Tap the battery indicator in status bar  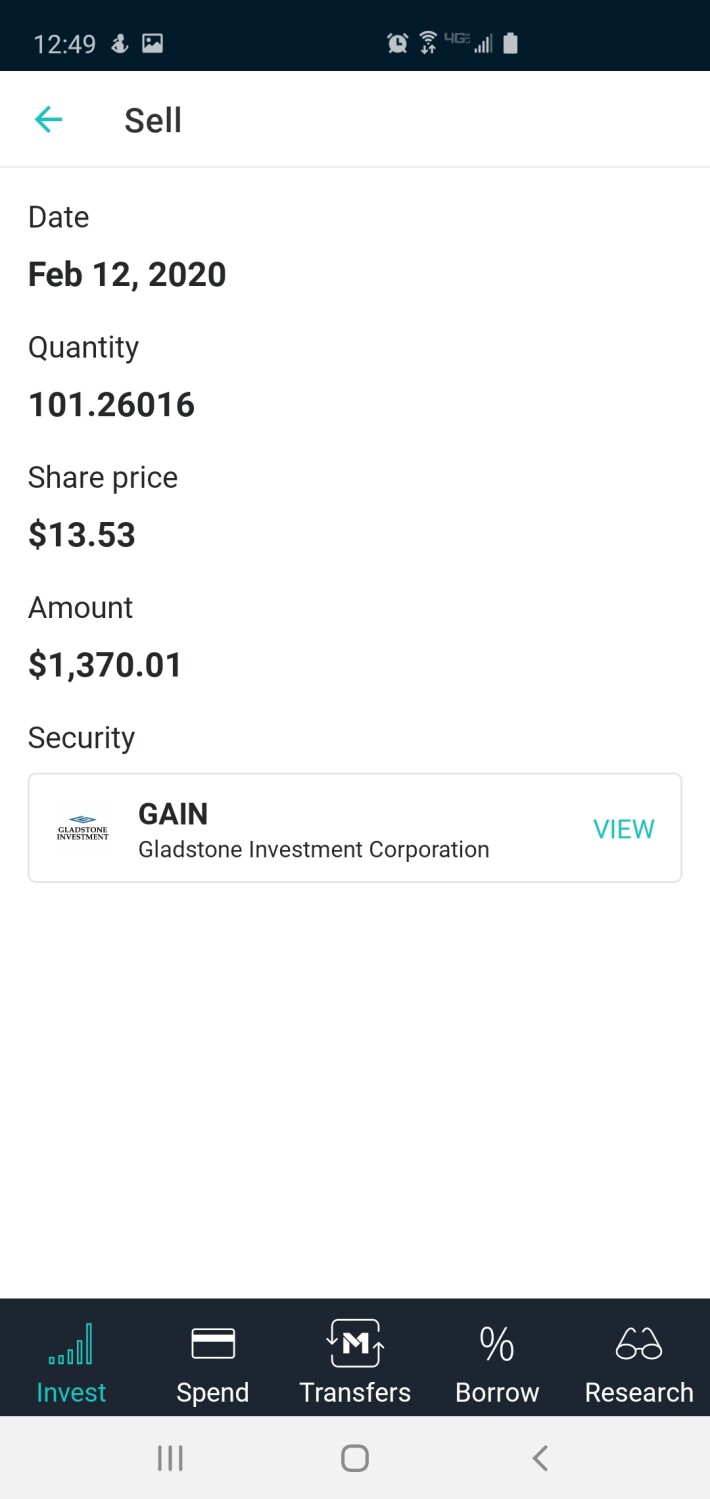(x=510, y=43)
